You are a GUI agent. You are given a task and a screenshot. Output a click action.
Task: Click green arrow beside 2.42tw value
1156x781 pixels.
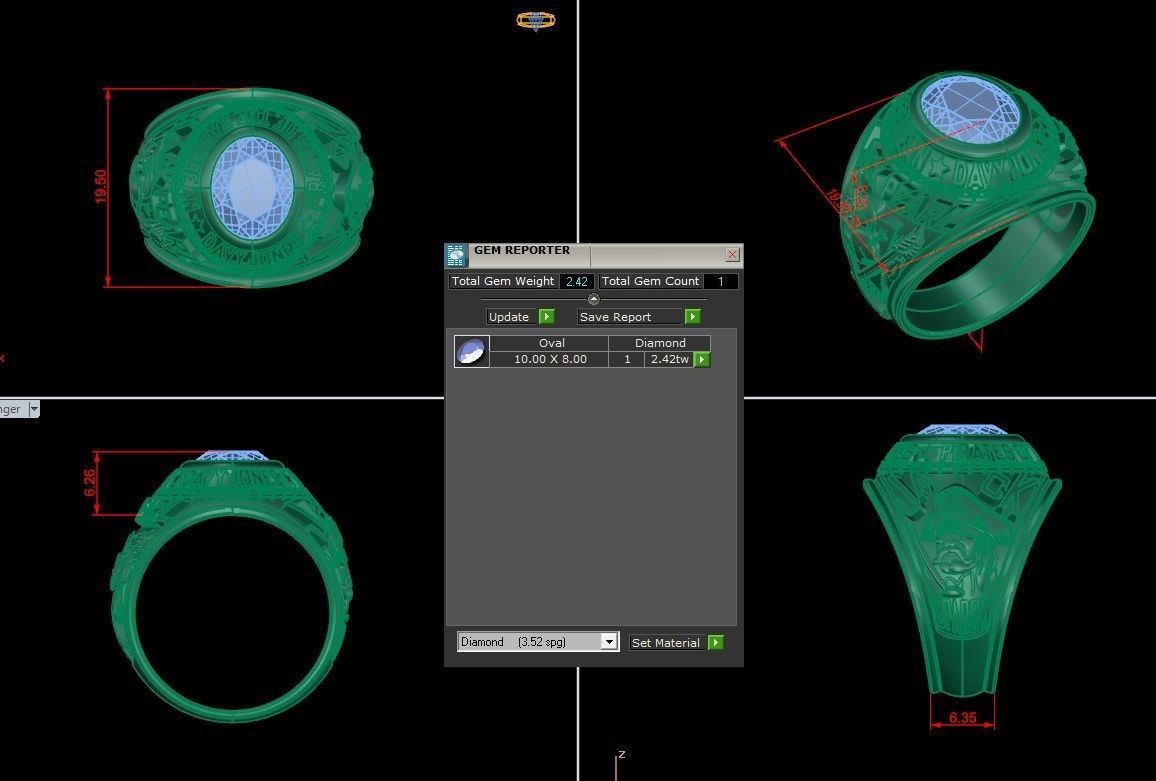703,359
